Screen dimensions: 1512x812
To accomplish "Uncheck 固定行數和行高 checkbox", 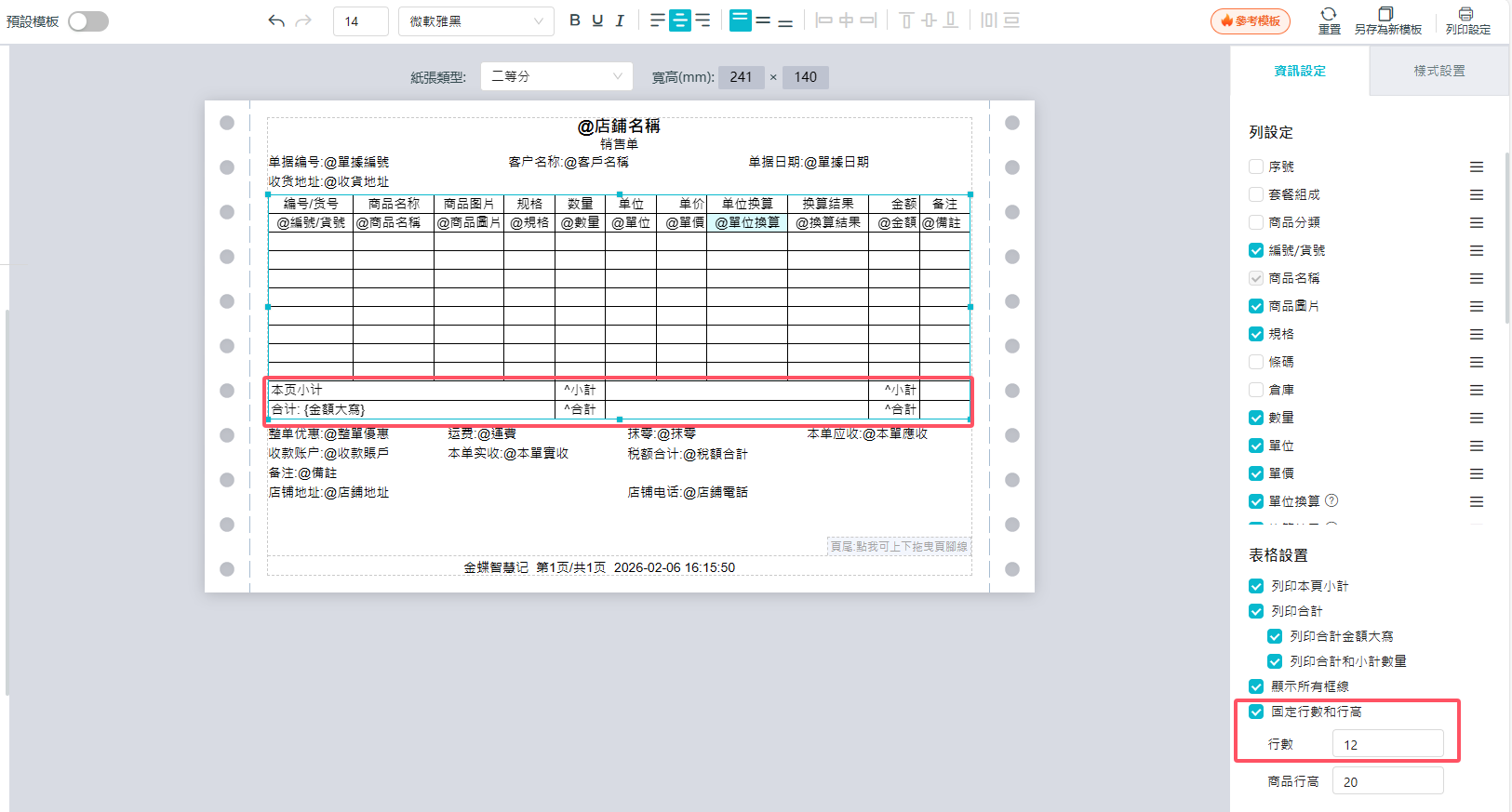I will click(1256, 712).
